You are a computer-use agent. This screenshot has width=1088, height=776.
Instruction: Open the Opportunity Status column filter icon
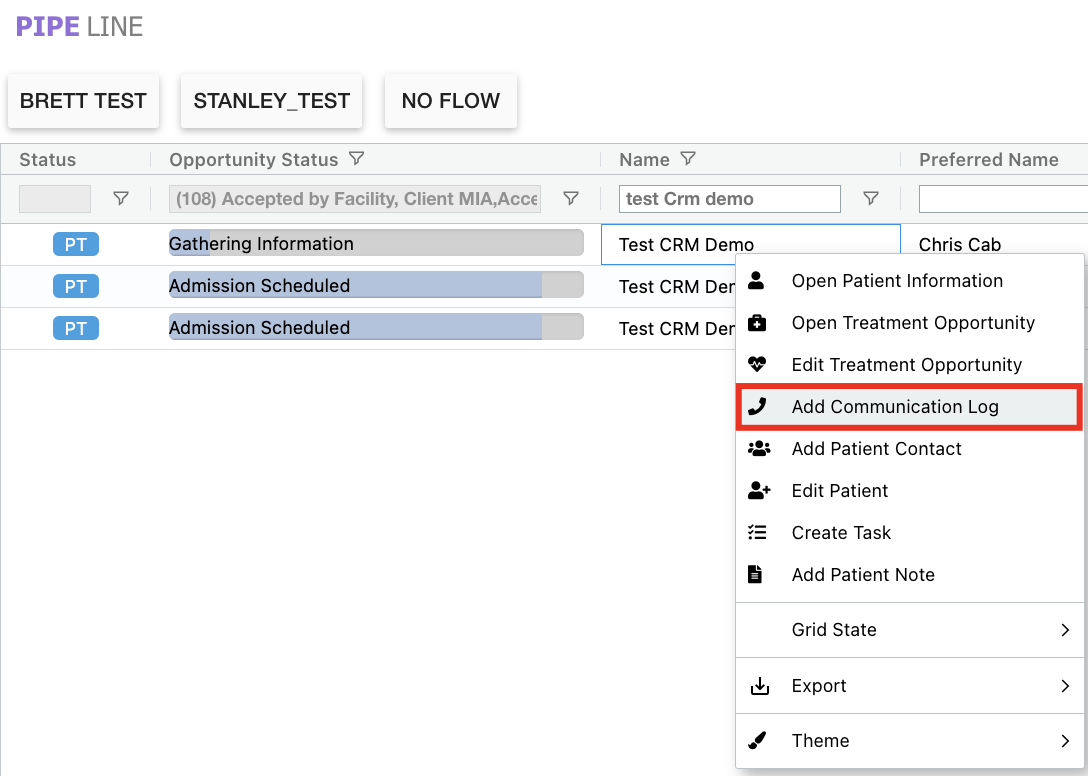coord(356,159)
